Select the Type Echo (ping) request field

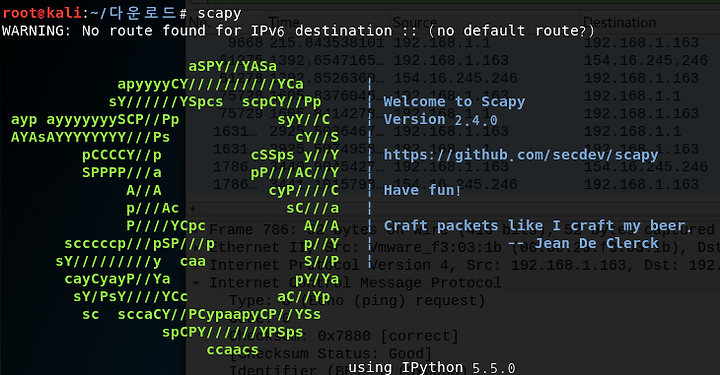point(357,301)
